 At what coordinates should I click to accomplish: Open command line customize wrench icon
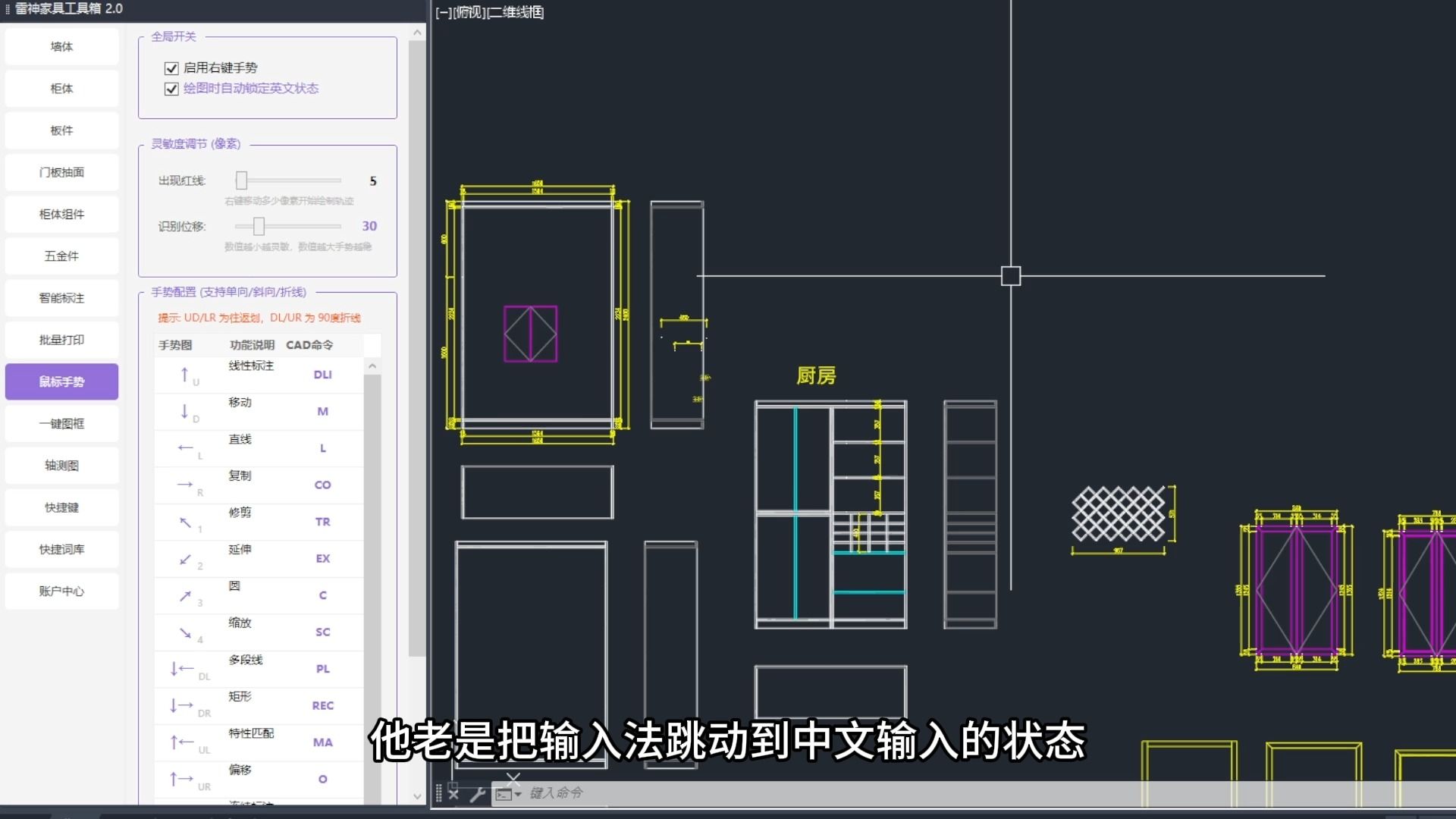point(477,794)
